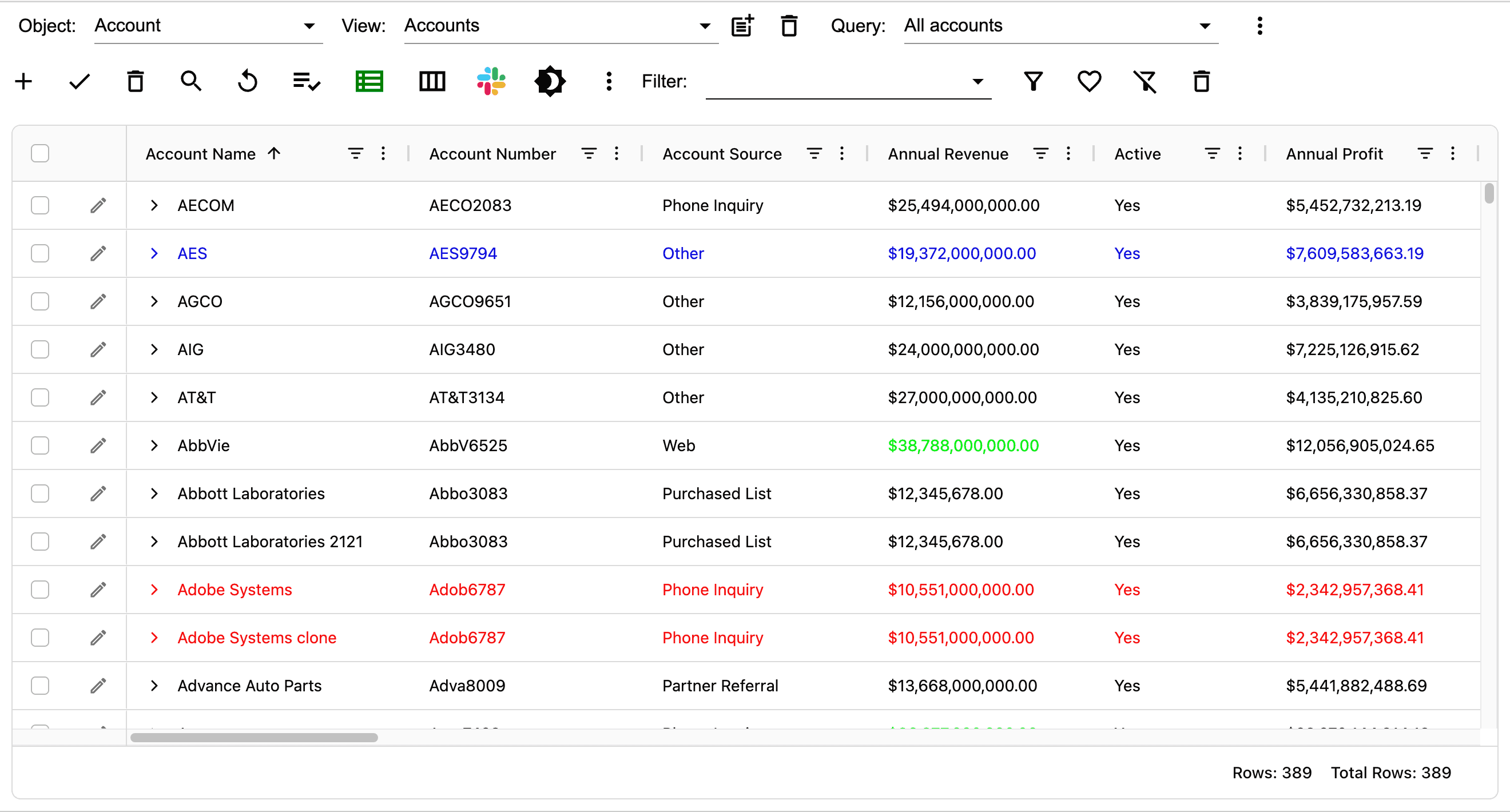The image size is (1510, 812).
Task: Click the plus icon to add a record
Action: 23,81
